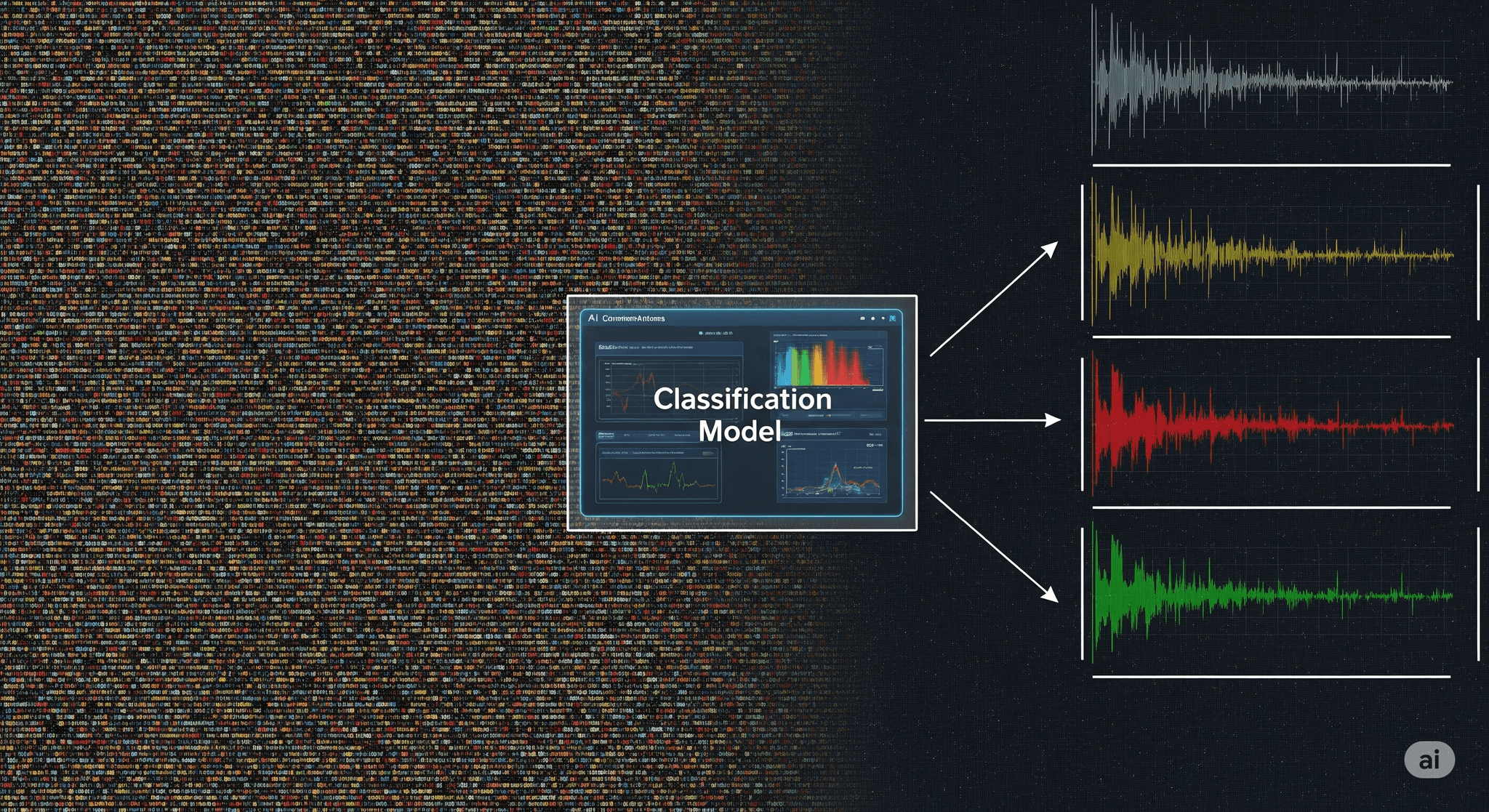The image size is (1489, 812).
Task: Switch to the first tab in the lower-left panel
Action: 606,435
